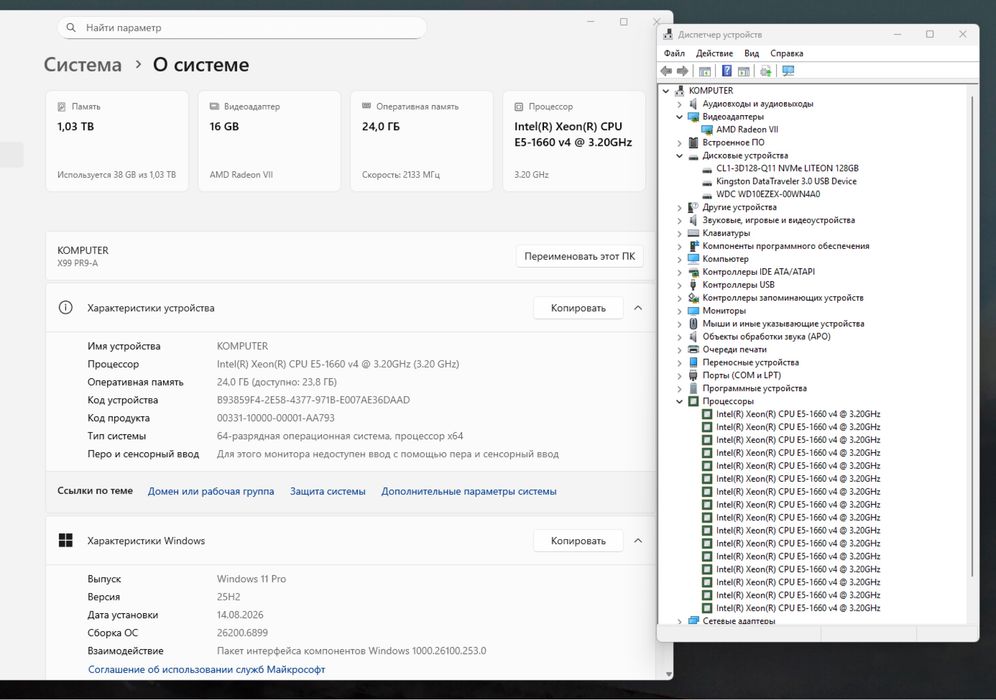996x700 pixels.
Task: Click the Порты (COM и LPT) icon
Action: tap(694, 375)
